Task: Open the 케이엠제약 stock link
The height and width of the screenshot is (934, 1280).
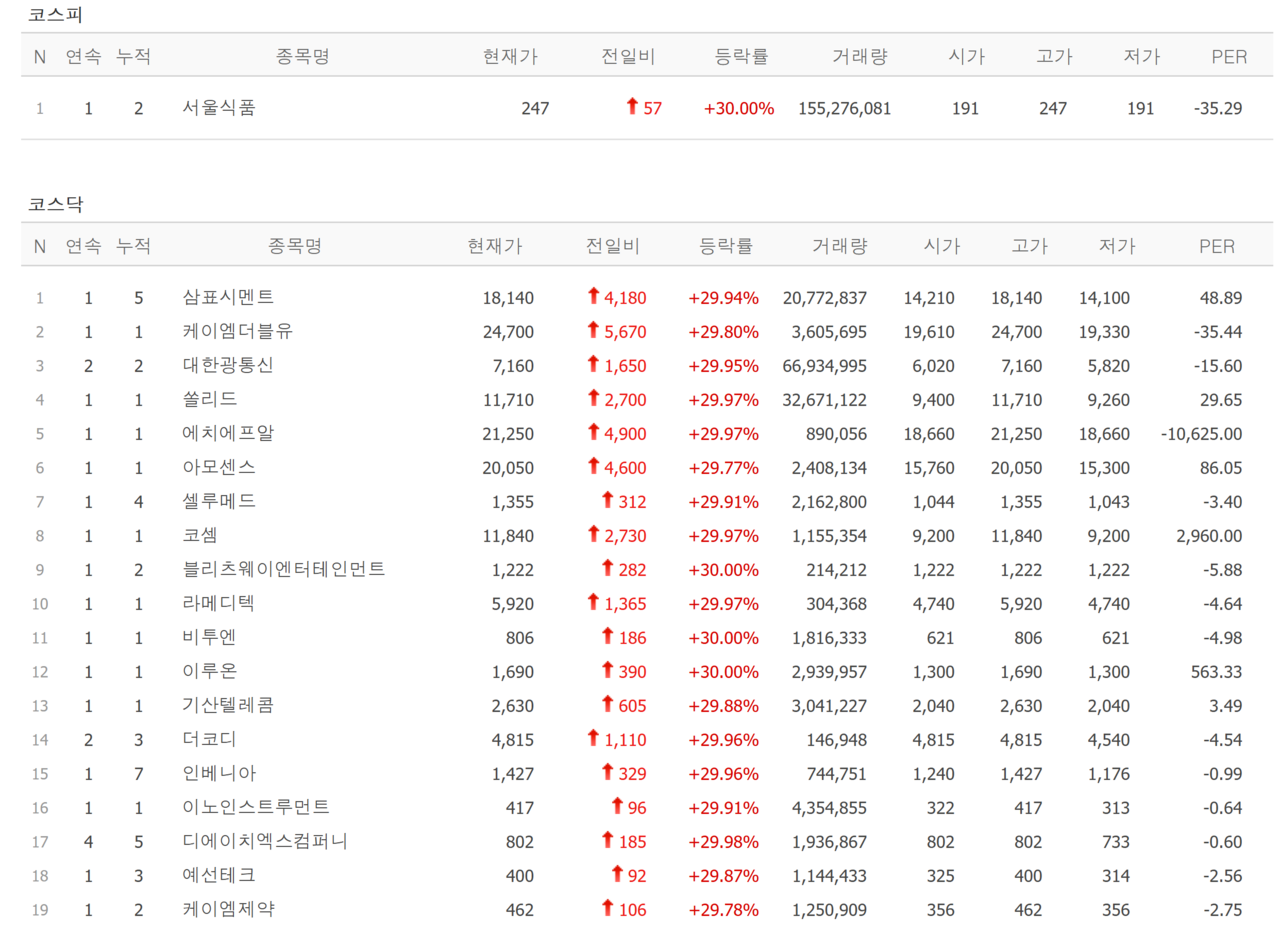Action: pyautogui.click(x=228, y=909)
